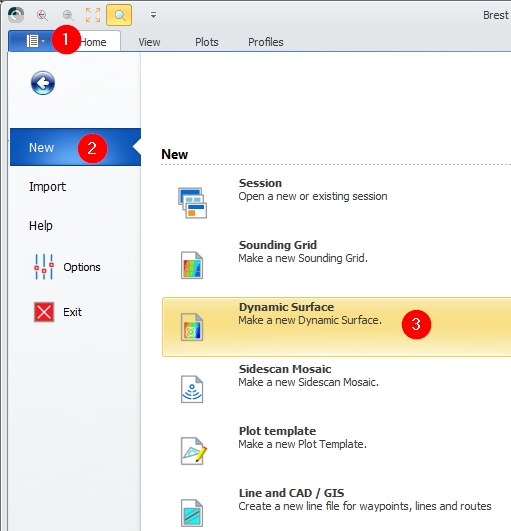Viewport: 511px width, 531px height.
Task: Click the Dynamic Surface file icon
Action: coord(192,327)
